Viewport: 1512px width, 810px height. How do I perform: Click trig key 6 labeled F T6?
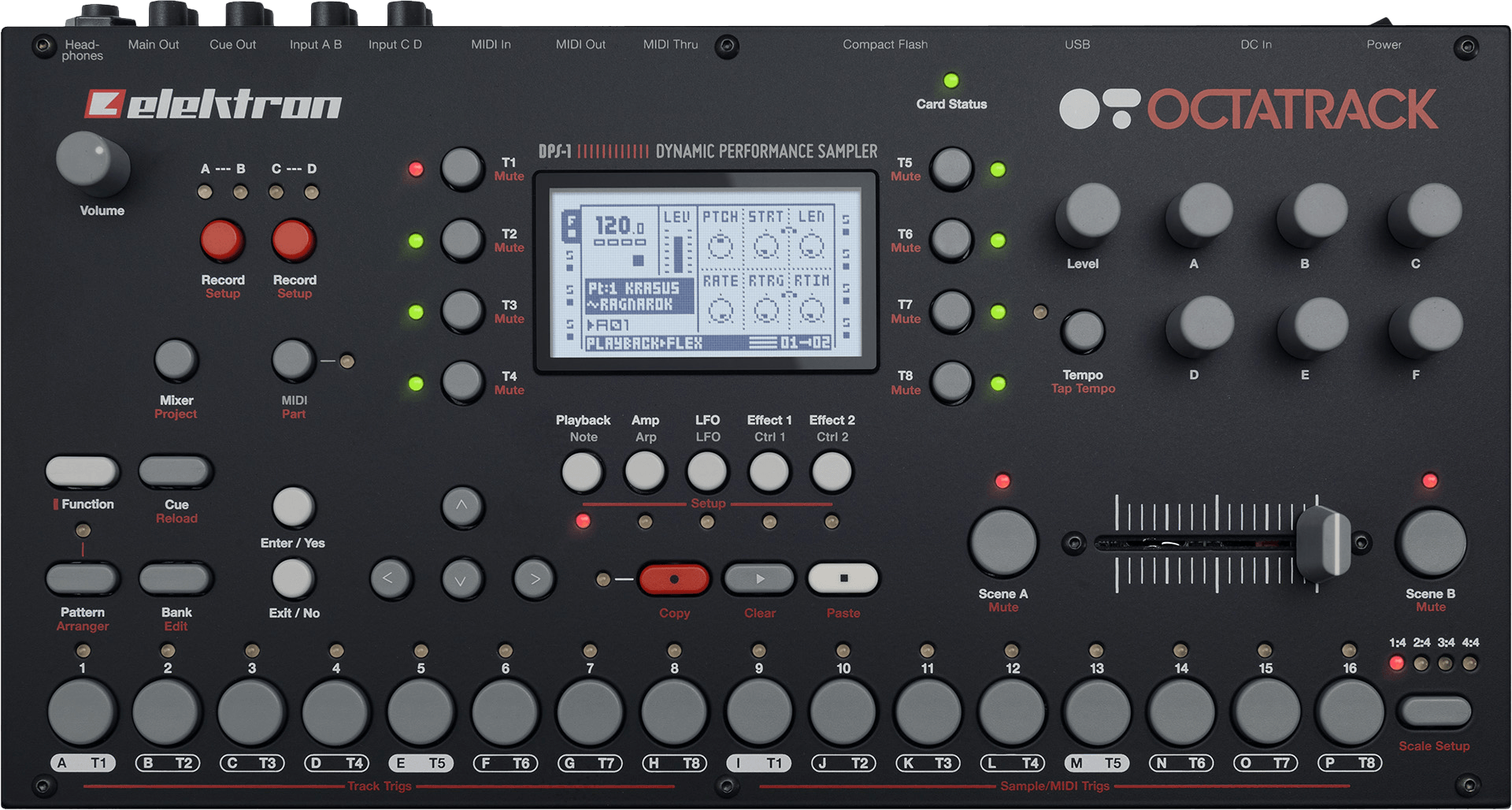point(505,712)
